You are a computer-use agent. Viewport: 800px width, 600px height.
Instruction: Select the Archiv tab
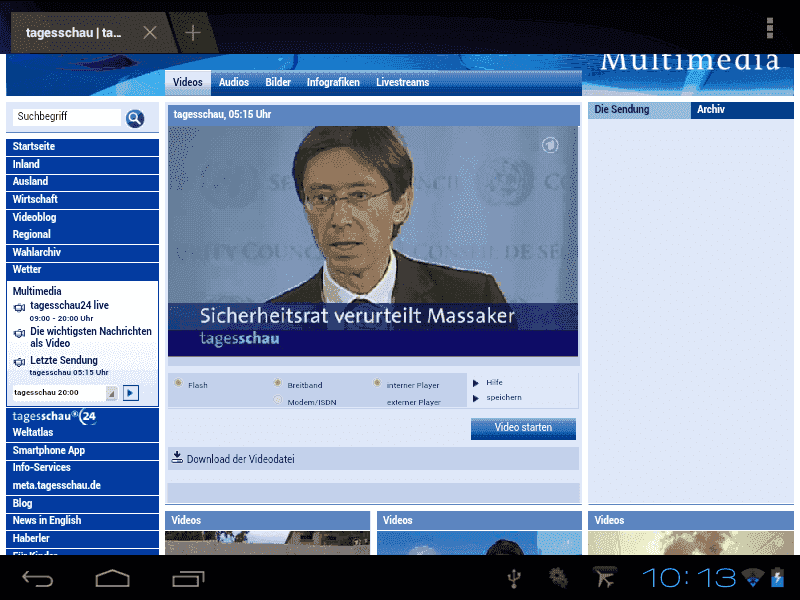(x=742, y=110)
